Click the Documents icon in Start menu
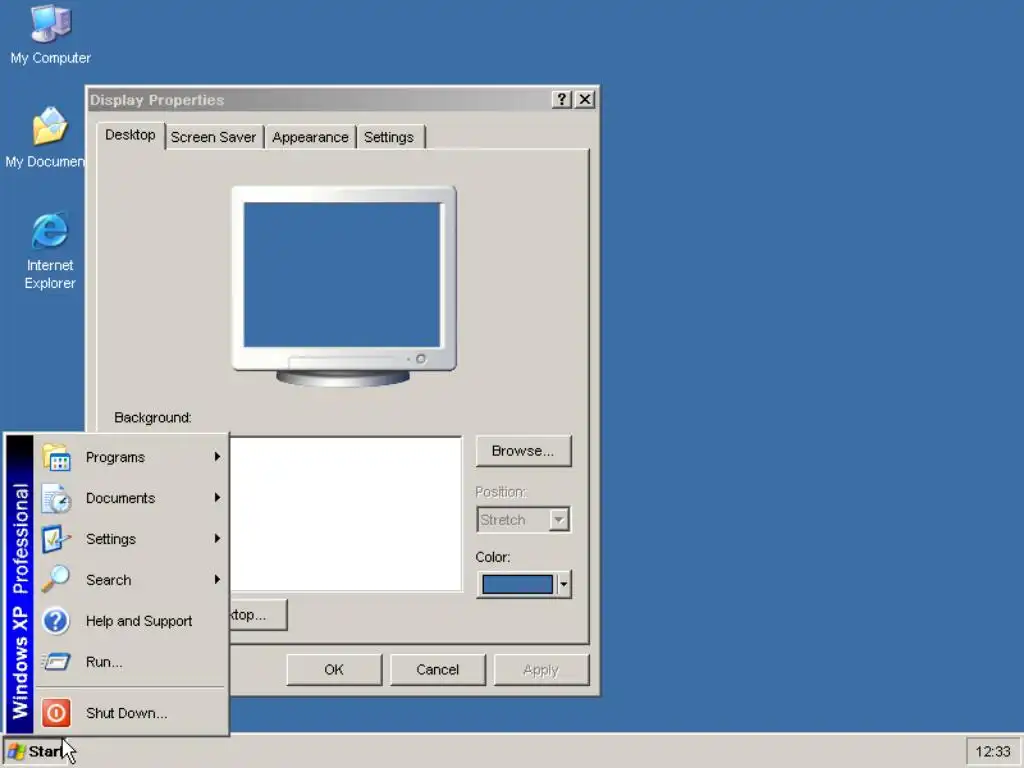 point(56,498)
